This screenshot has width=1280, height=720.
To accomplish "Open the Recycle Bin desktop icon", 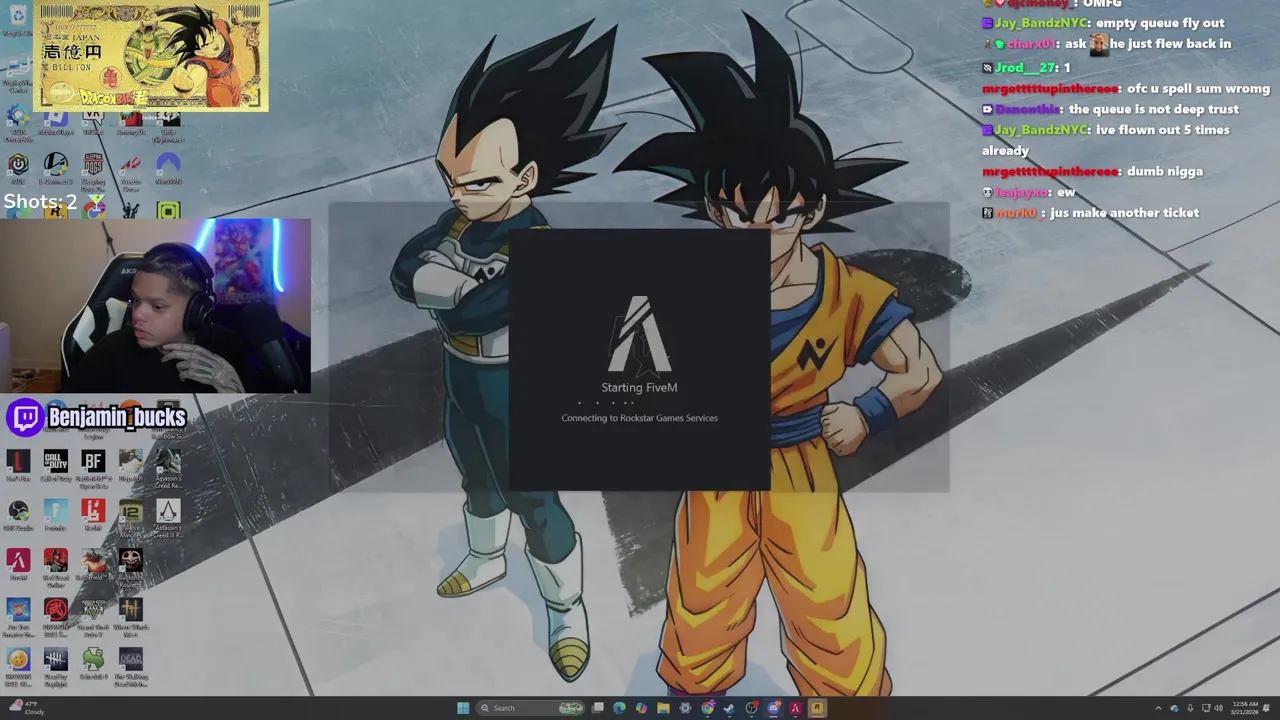I will click(17, 18).
